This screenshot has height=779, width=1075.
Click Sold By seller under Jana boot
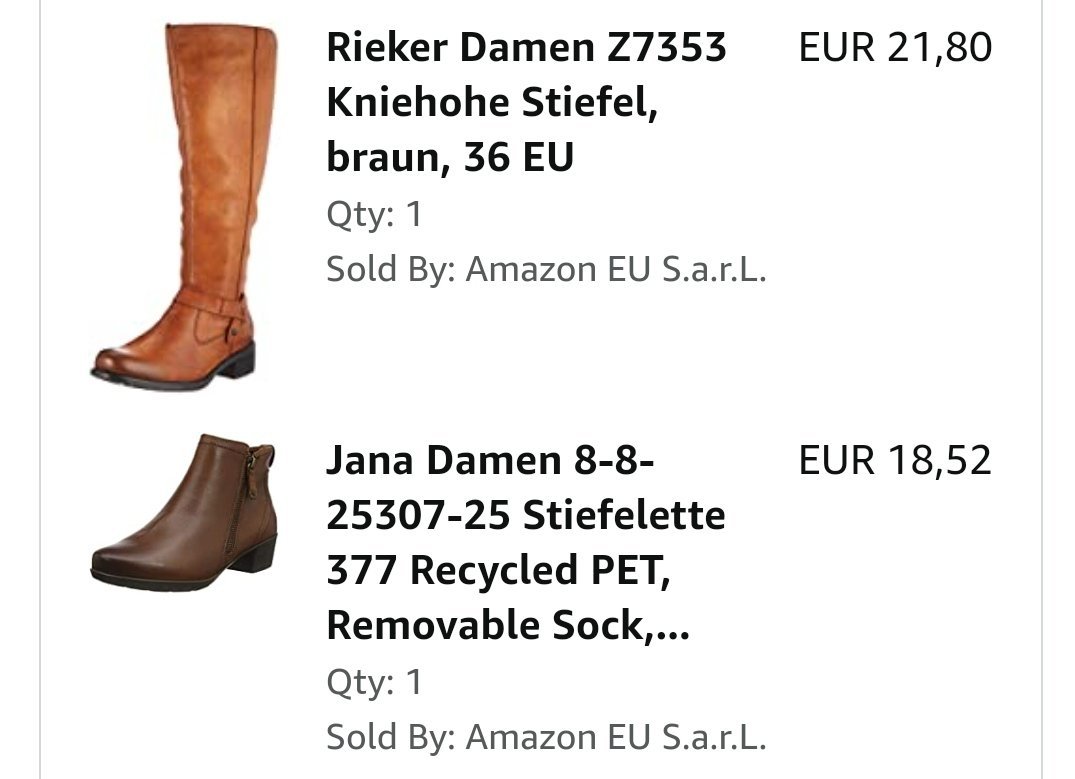click(x=545, y=737)
